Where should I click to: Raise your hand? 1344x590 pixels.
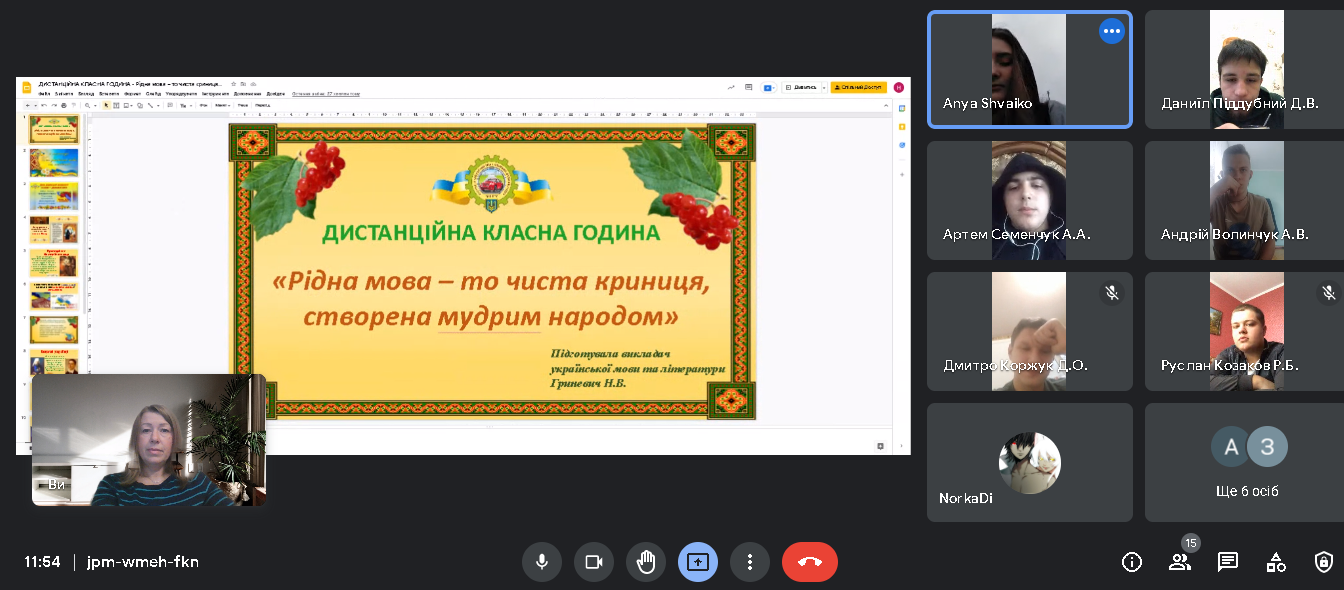[646, 562]
